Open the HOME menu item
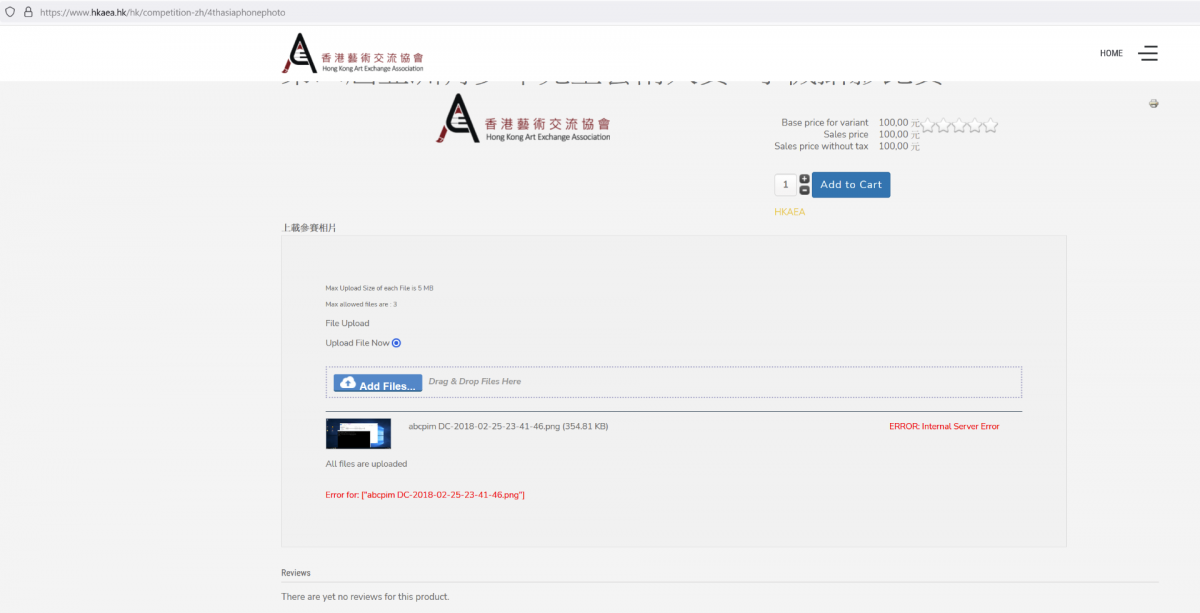Image resolution: width=1200 pixels, height=613 pixels. click(1111, 53)
